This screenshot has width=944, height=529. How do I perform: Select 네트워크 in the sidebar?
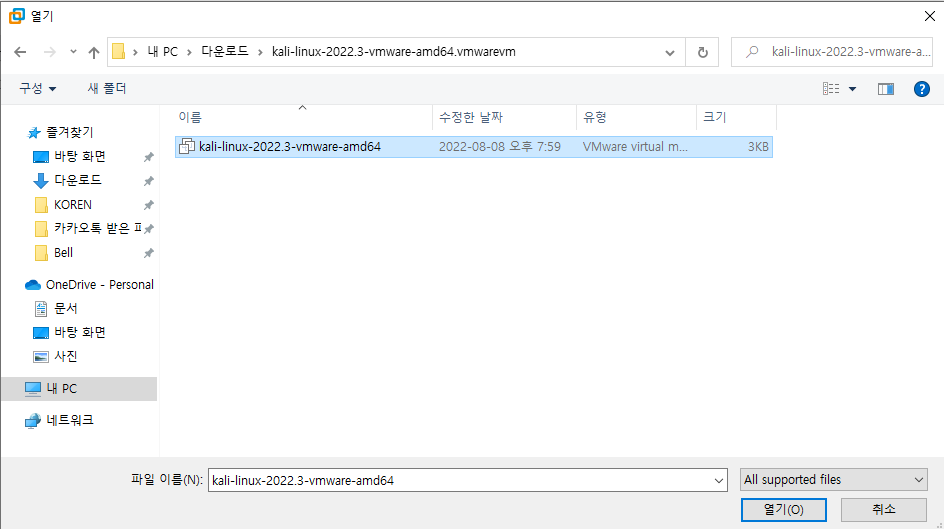(x=70, y=420)
